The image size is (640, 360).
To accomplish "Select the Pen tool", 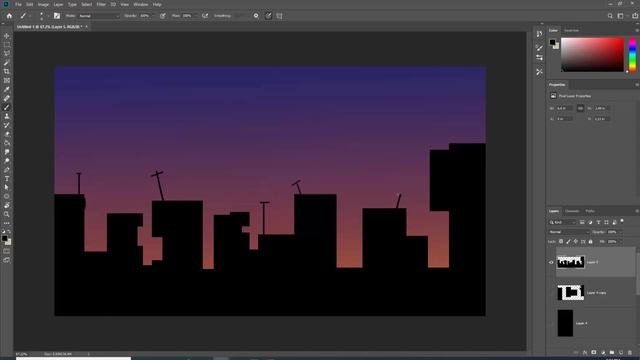I will coord(7,170).
